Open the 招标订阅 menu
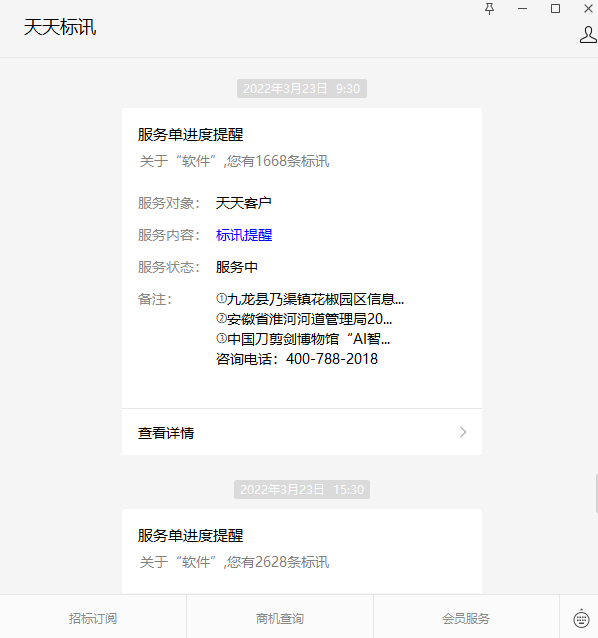Image resolution: width=598 pixels, height=638 pixels. click(x=93, y=618)
